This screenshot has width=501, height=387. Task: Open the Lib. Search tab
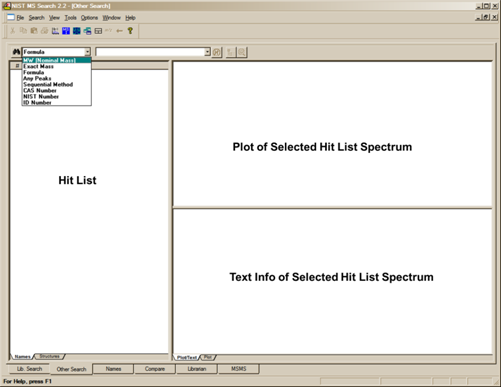point(29,369)
